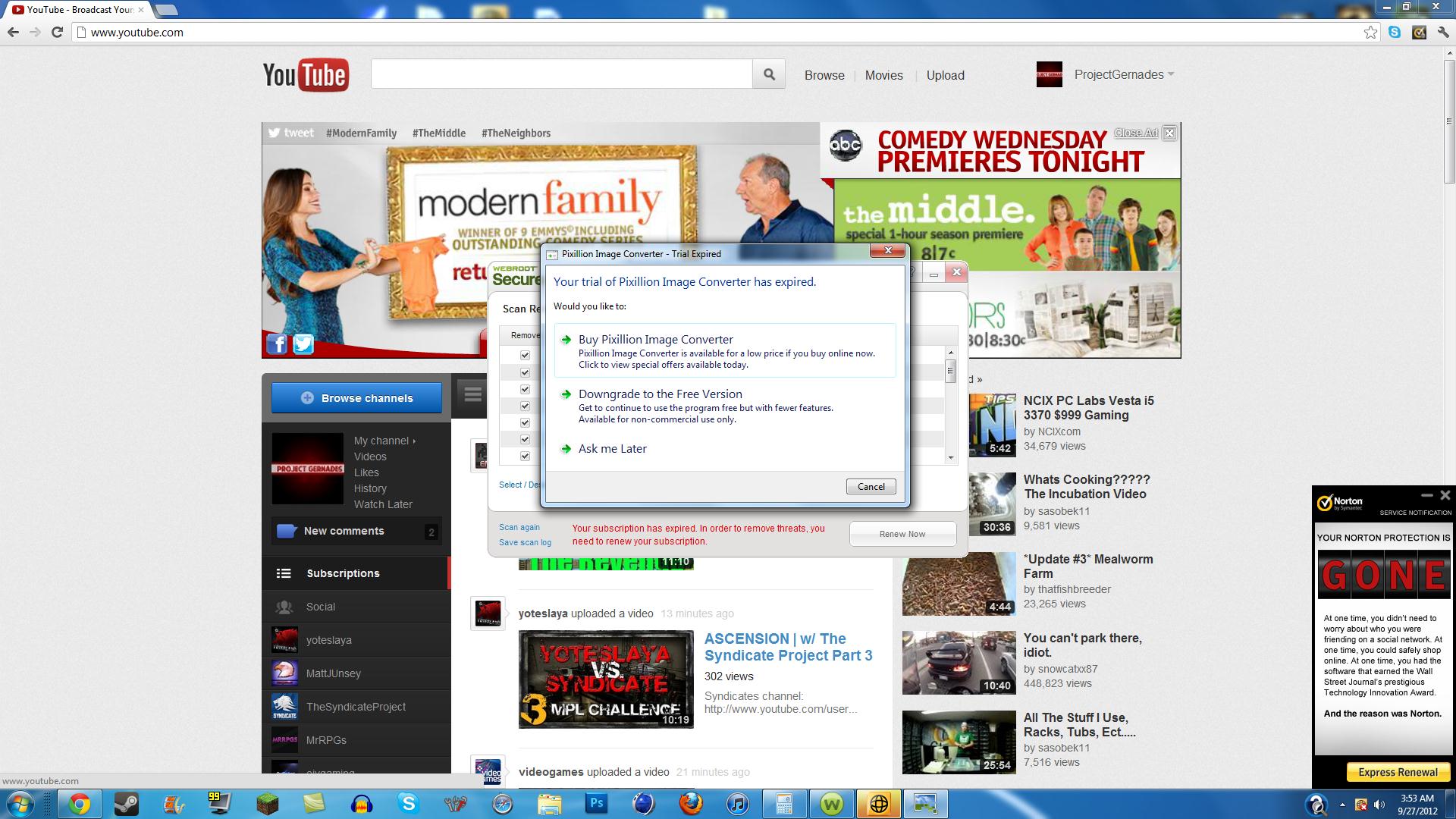This screenshot has width=1456, height=819.
Task: Open Chrome's wrench settings menu
Action: point(1443,32)
